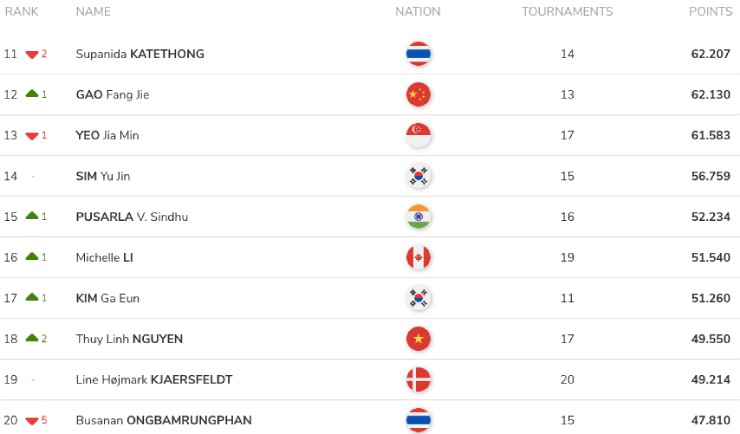The image size is (740, 434).
Task: Open PUSARLA V. Sindhu player link
Action: (x=132, y=217)
